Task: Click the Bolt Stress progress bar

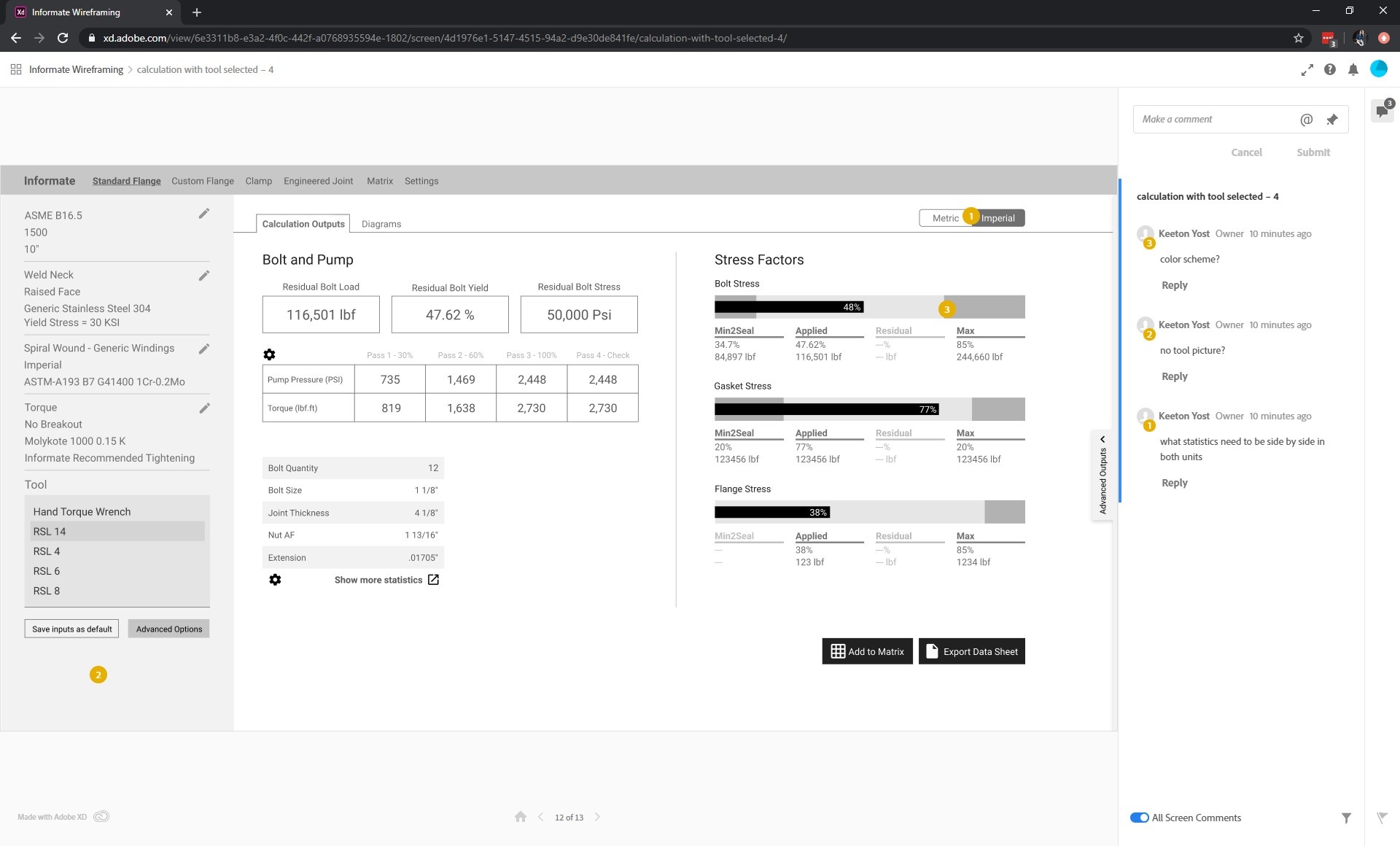Action: click(869, 307)
